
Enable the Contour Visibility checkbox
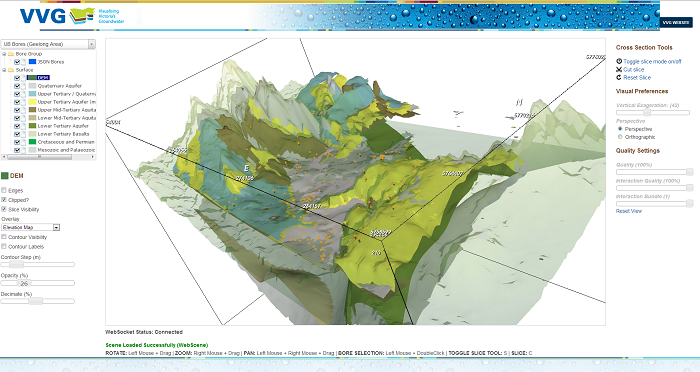point(4,237)
